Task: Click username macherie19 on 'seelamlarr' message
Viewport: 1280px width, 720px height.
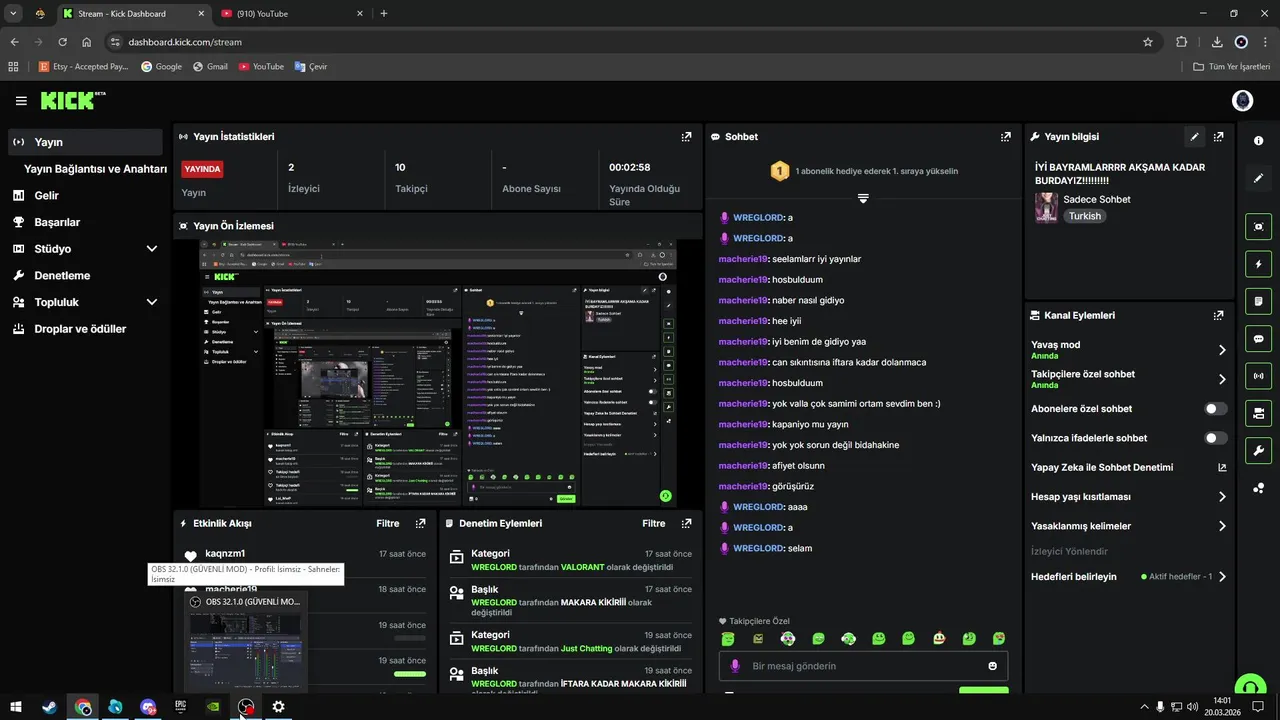Action: click(743, 259)
